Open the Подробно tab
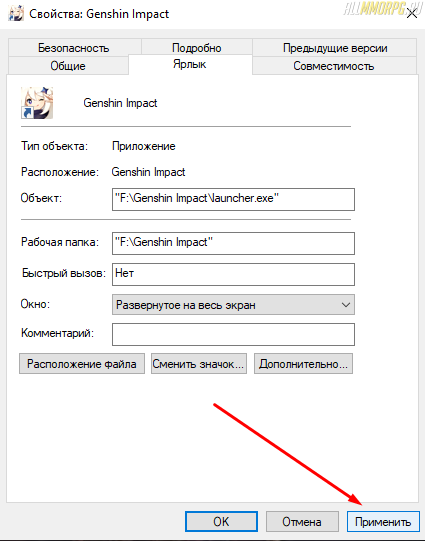Screen dimensions: 425x541 click(197, 47)
